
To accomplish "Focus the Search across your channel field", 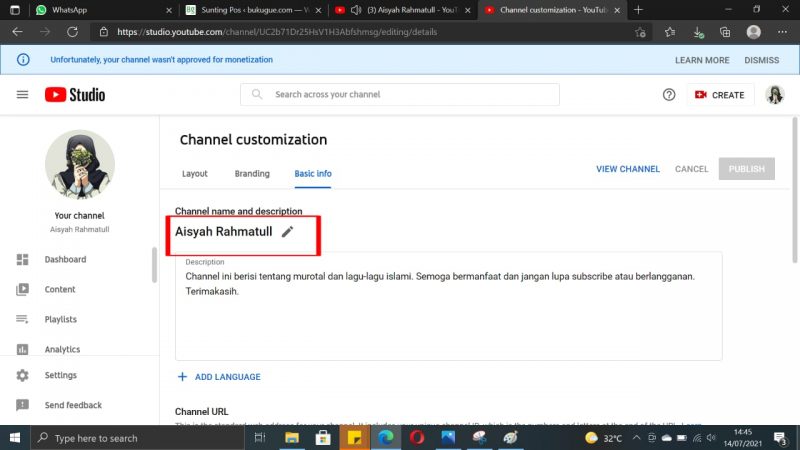I will click(x=399, y=94).
